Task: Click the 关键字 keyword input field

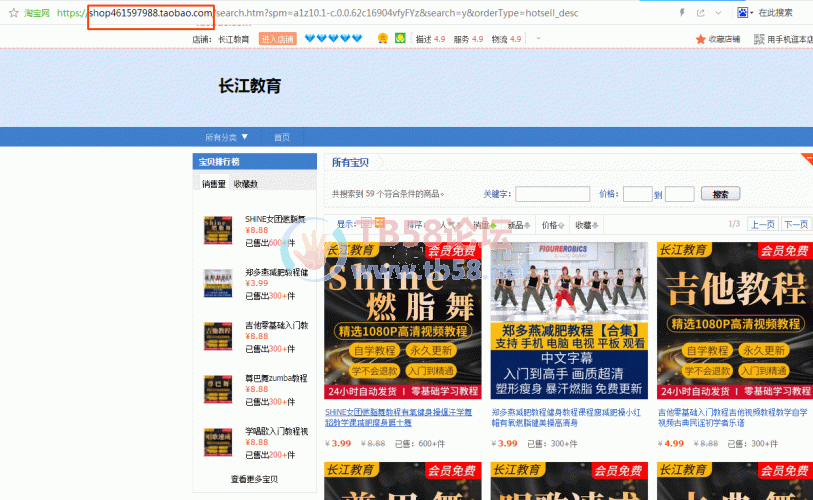Action: click(552, 194)
